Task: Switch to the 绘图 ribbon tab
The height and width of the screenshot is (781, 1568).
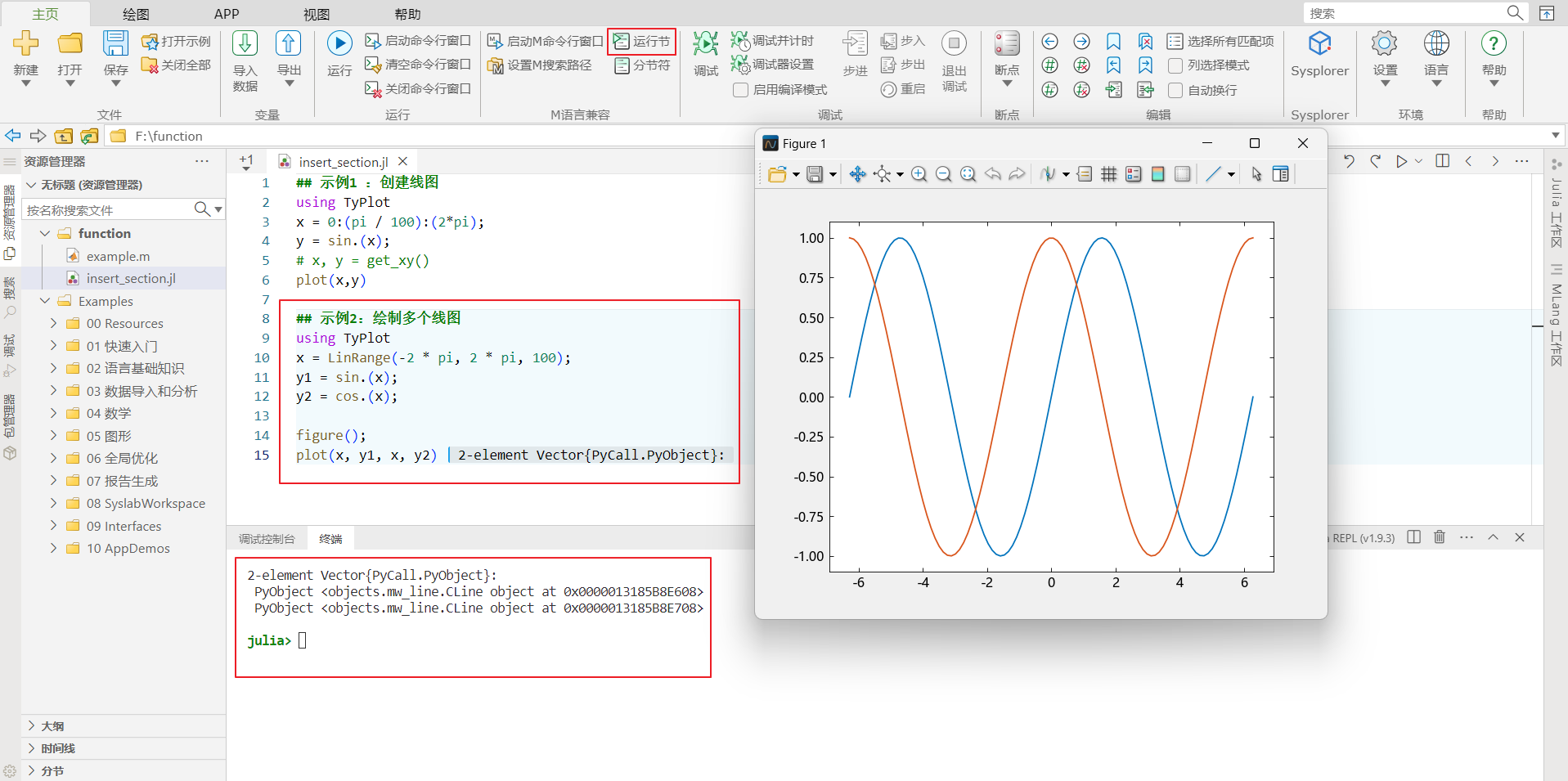Action: coord(136,14)
